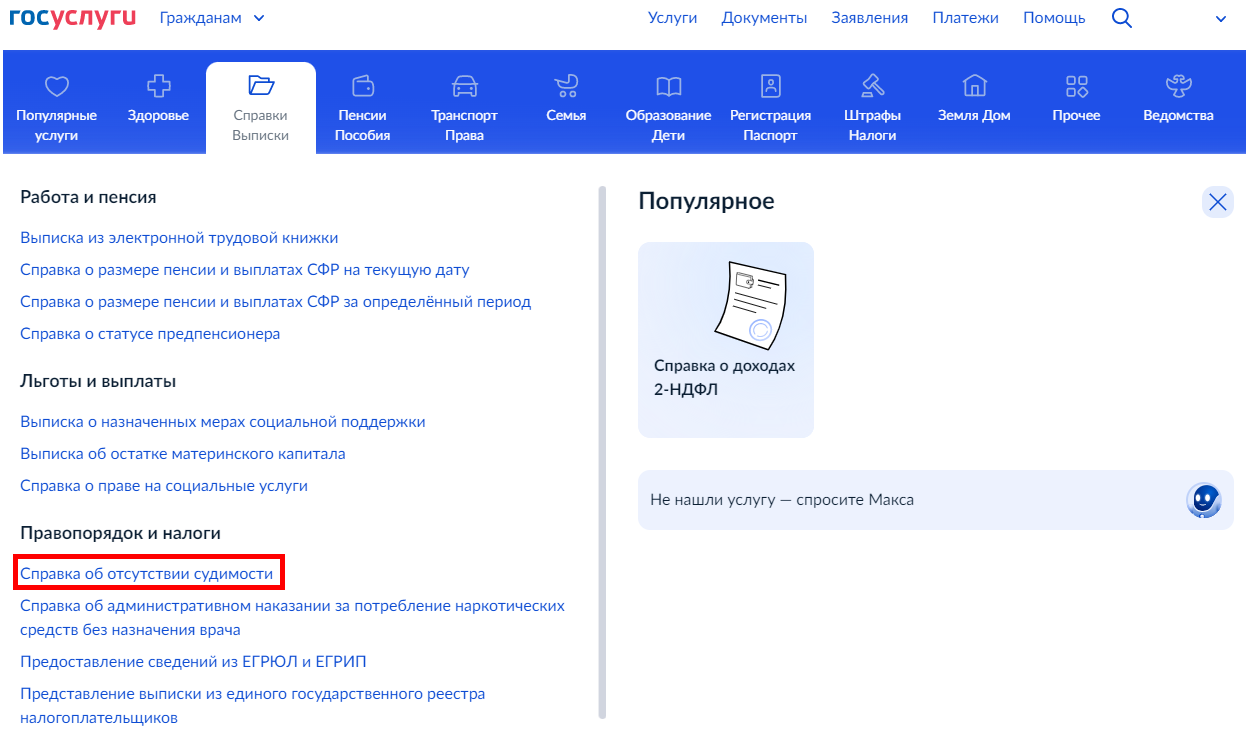This screenshot has width=1250, height=730.
Task: Open the Услуги top menu item
Action: pos(672,18)
